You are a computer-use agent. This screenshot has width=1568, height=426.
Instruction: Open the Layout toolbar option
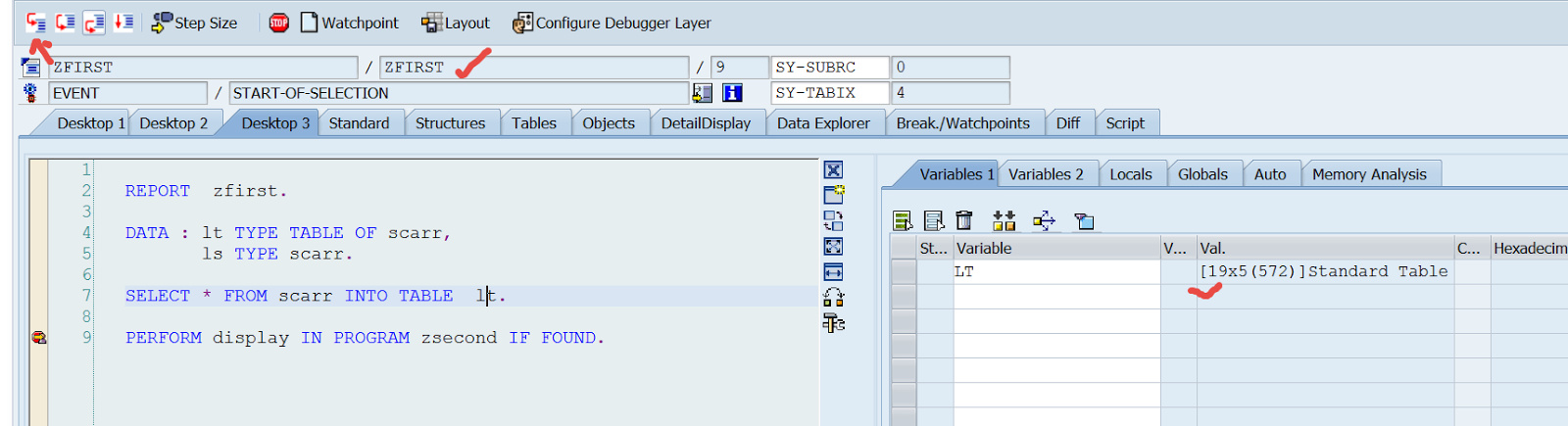point(456,23)
